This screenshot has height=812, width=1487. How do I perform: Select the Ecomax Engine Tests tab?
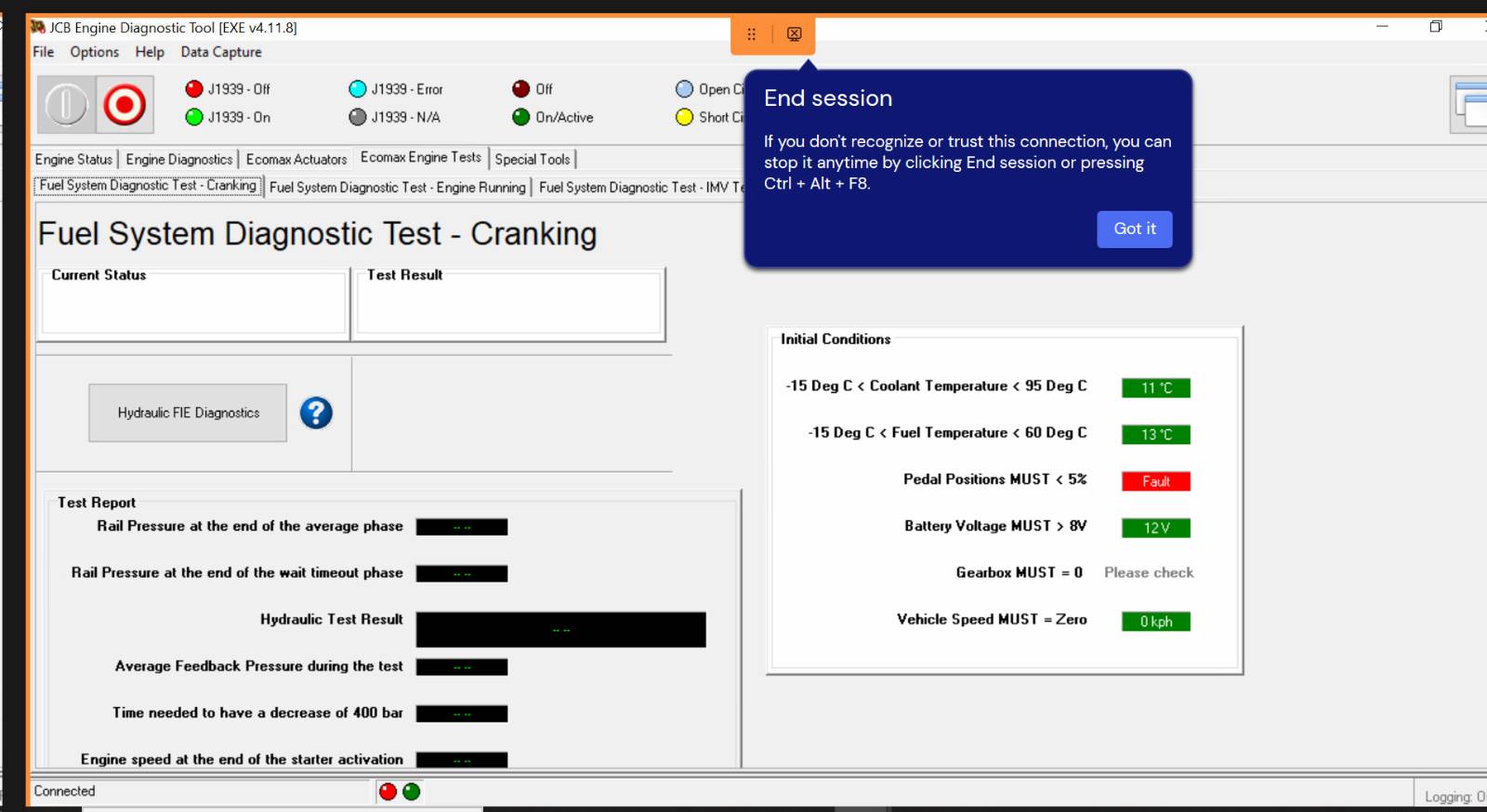(421, 158)
